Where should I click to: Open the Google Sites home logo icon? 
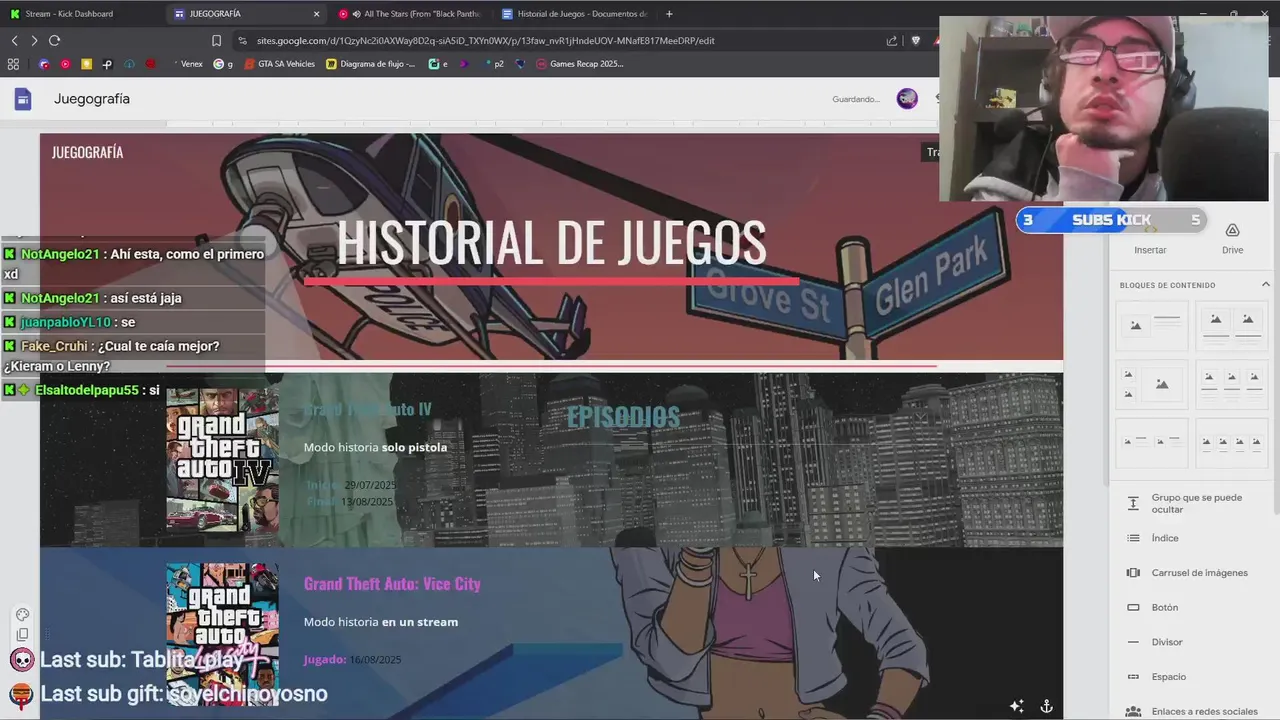pos(23,99)
